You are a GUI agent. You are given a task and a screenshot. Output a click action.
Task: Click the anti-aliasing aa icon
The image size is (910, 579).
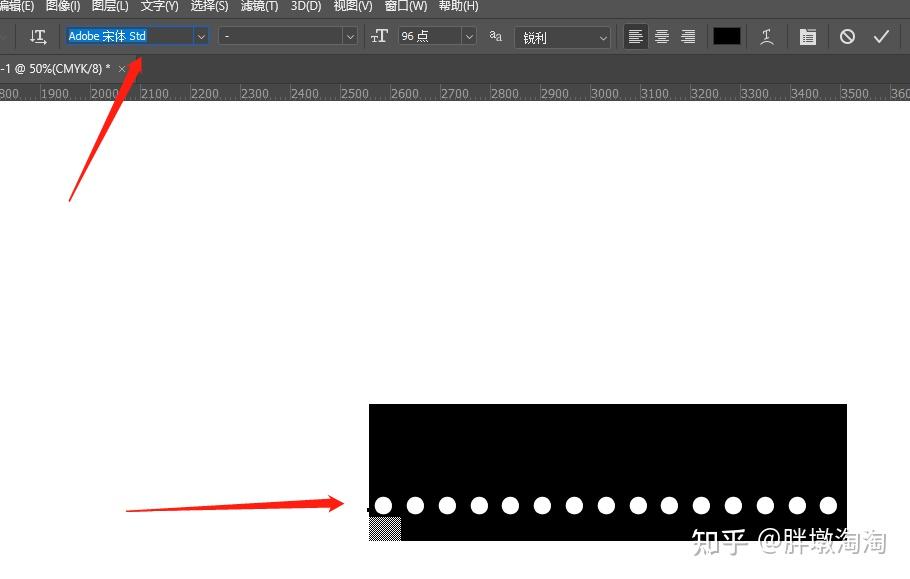[495, 36]
